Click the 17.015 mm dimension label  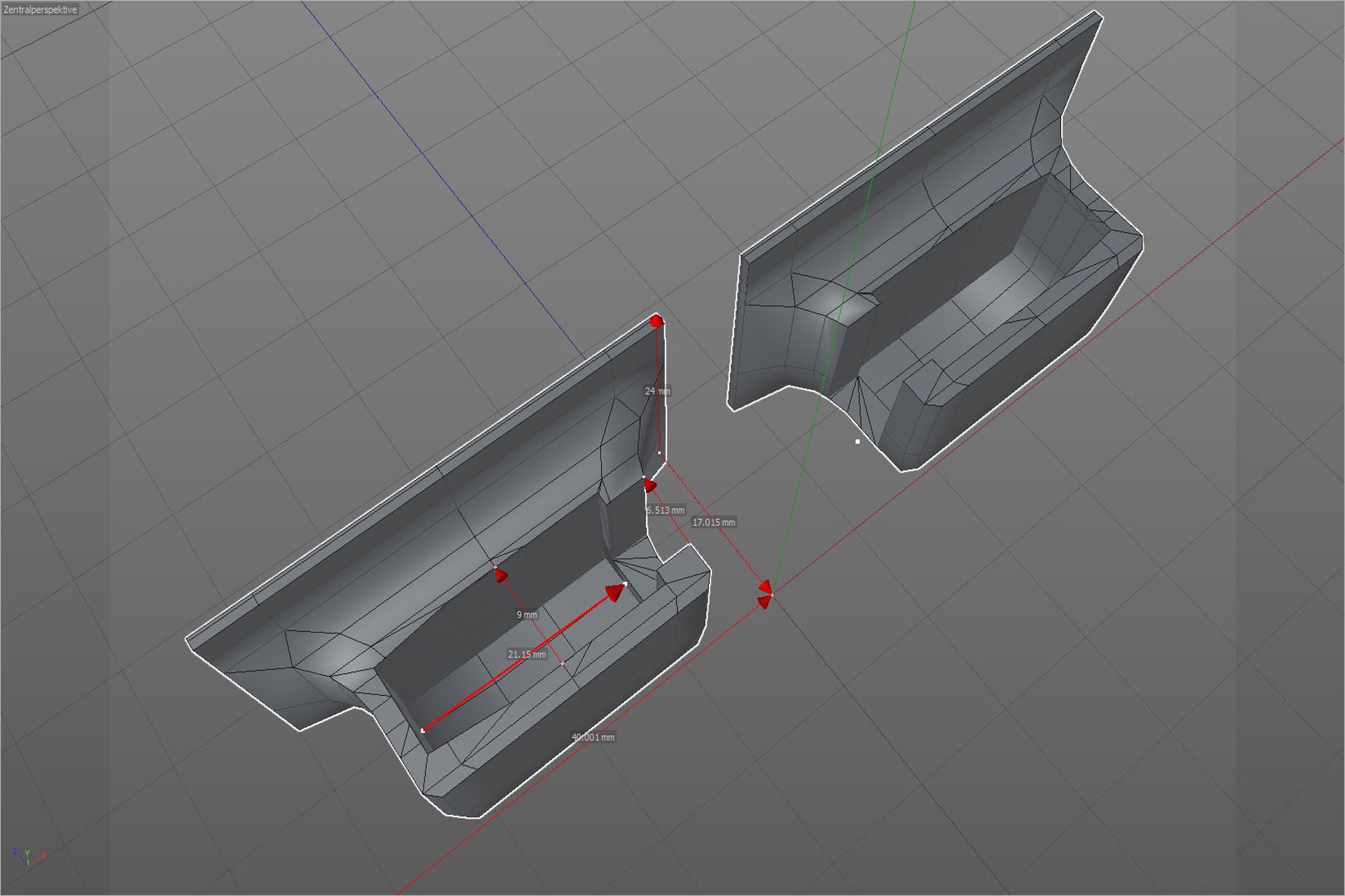pyautogui.click(x=714, y=520)
